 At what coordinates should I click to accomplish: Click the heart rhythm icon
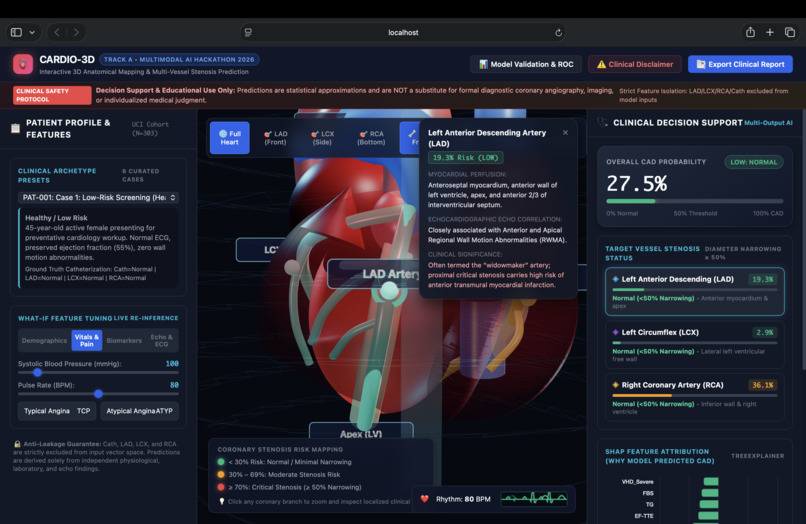pos(425,499)
